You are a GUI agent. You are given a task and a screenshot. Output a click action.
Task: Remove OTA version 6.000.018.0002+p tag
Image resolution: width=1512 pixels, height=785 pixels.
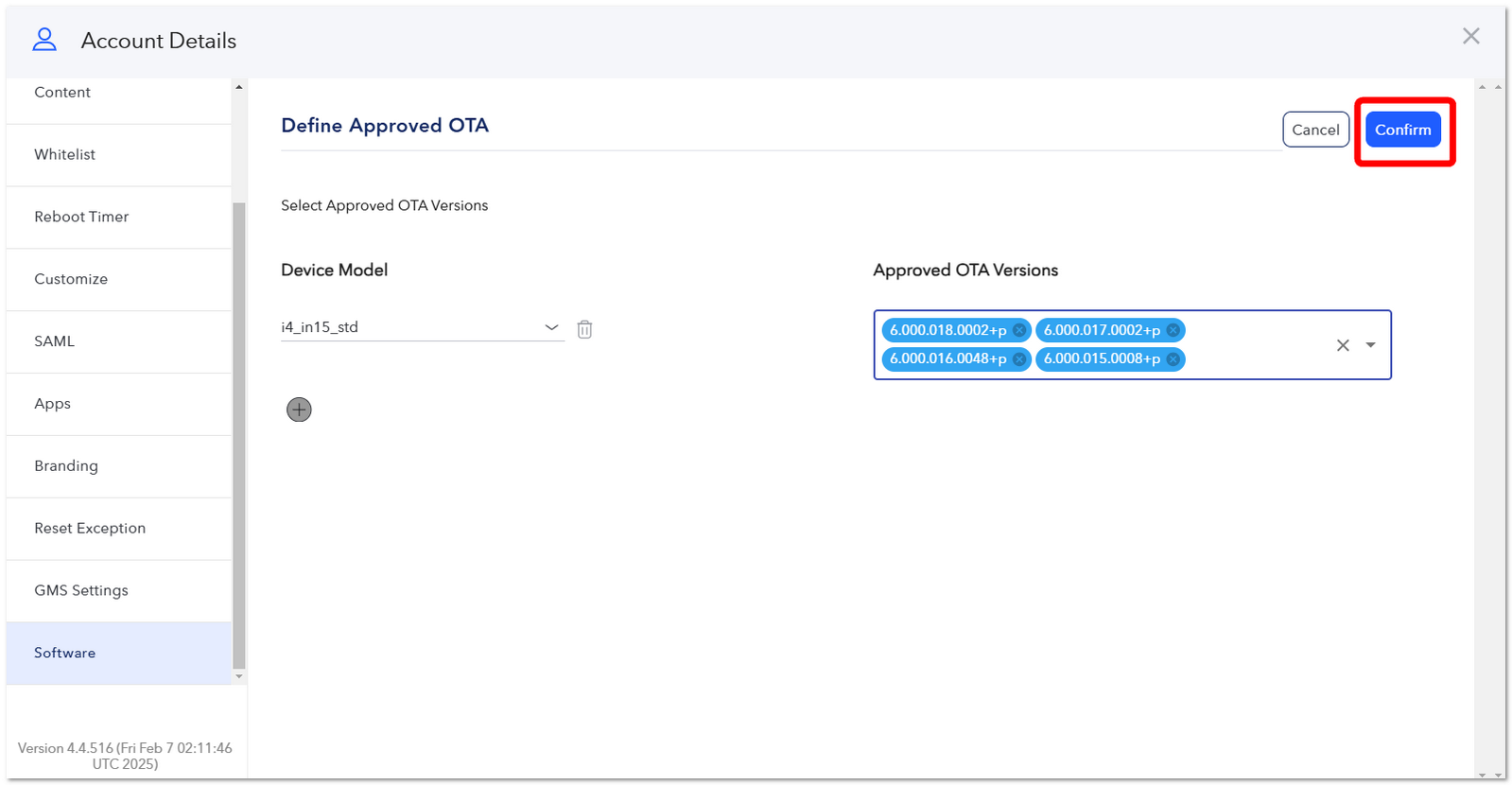tap(1019, 330)
